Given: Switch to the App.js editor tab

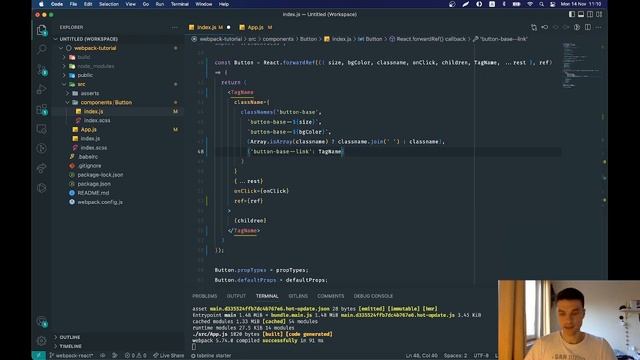Looking at the screenshot, I should [256, 27].
